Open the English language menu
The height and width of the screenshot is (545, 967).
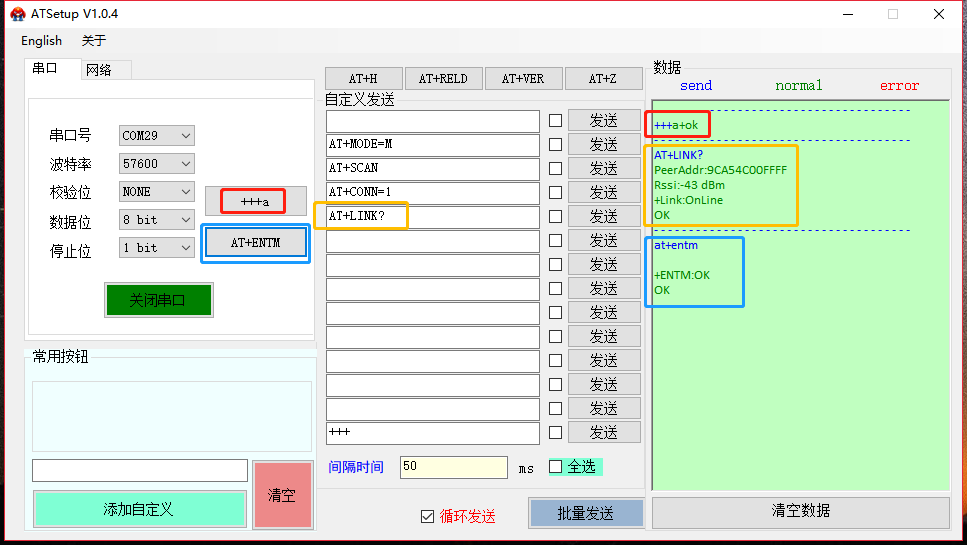click(41, 41)
